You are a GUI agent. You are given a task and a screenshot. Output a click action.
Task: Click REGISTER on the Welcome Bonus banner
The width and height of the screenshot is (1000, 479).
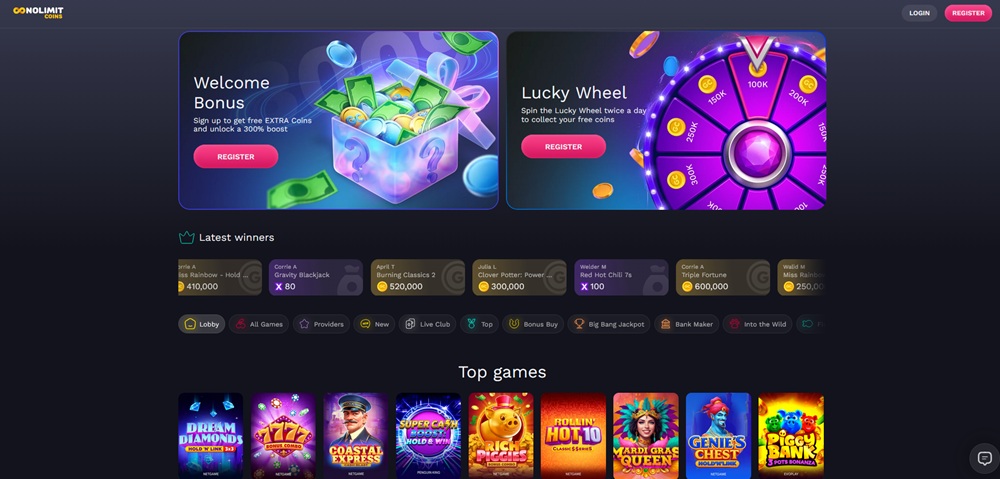pyautogui.click(x=235, y=156)
